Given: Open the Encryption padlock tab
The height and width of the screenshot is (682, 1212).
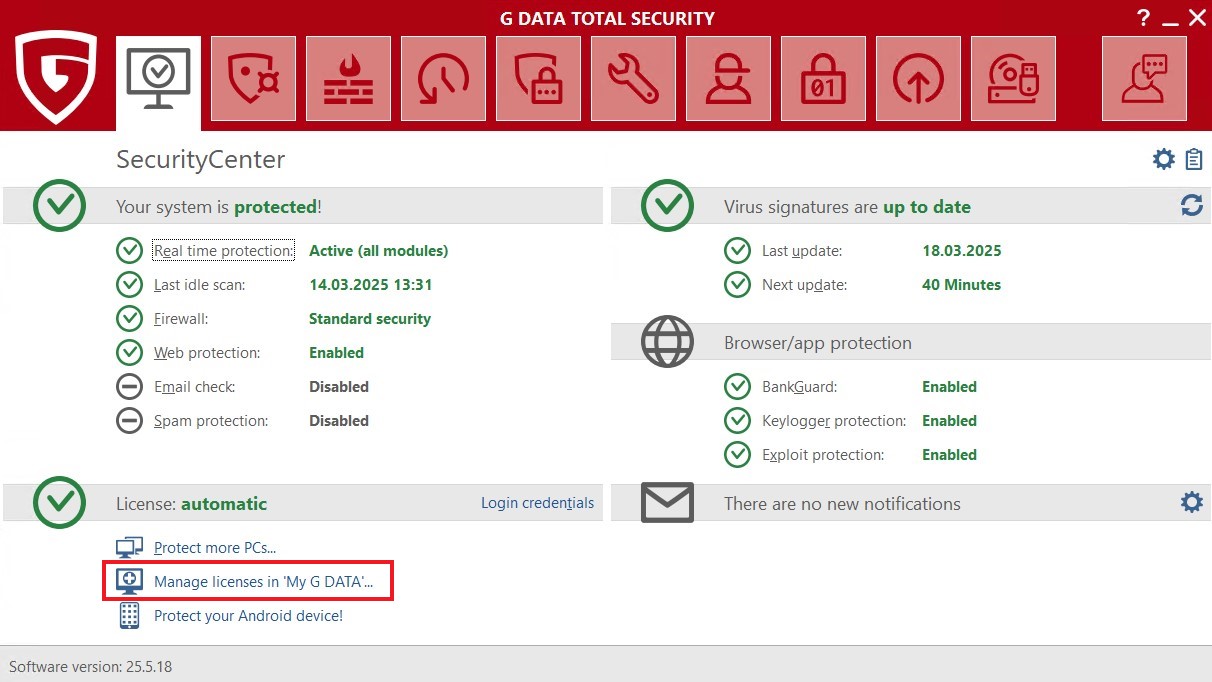Looking at the screenshot, I should [823, 79].
